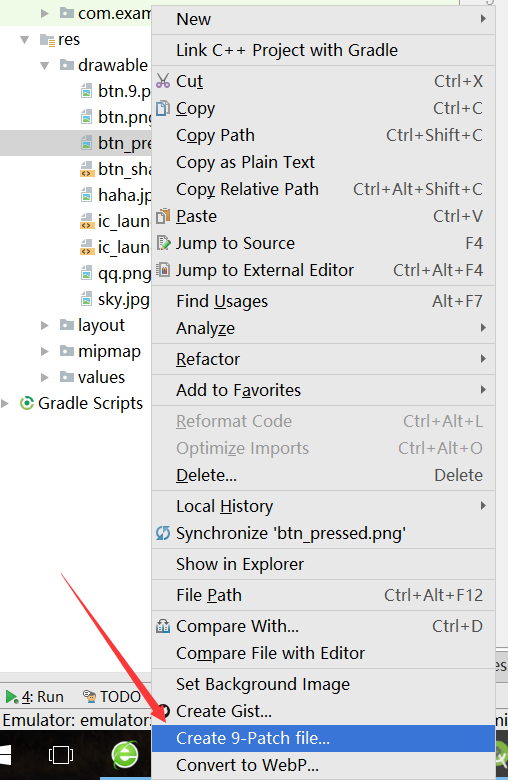Viewport: 508px width, 780px height.
Task: Click the Compare With icon
Action: click(x=163, y=626)
